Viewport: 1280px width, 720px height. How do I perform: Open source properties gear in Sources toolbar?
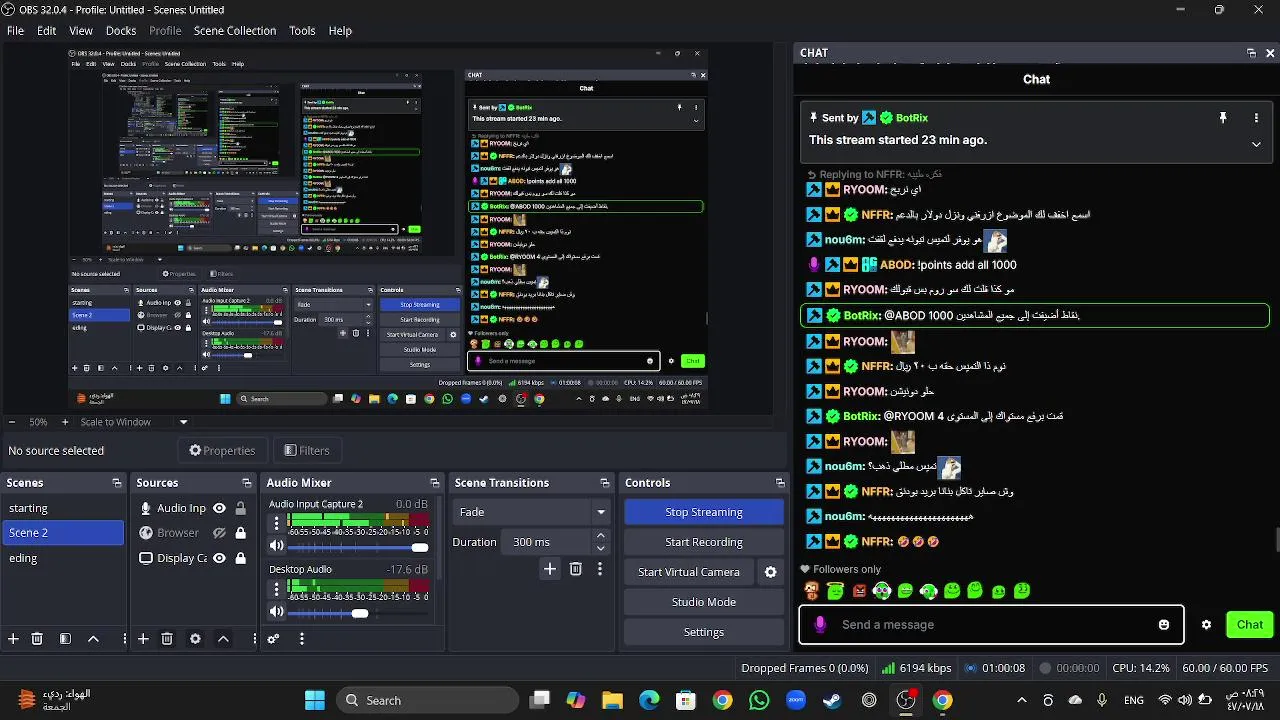(195, 639)
